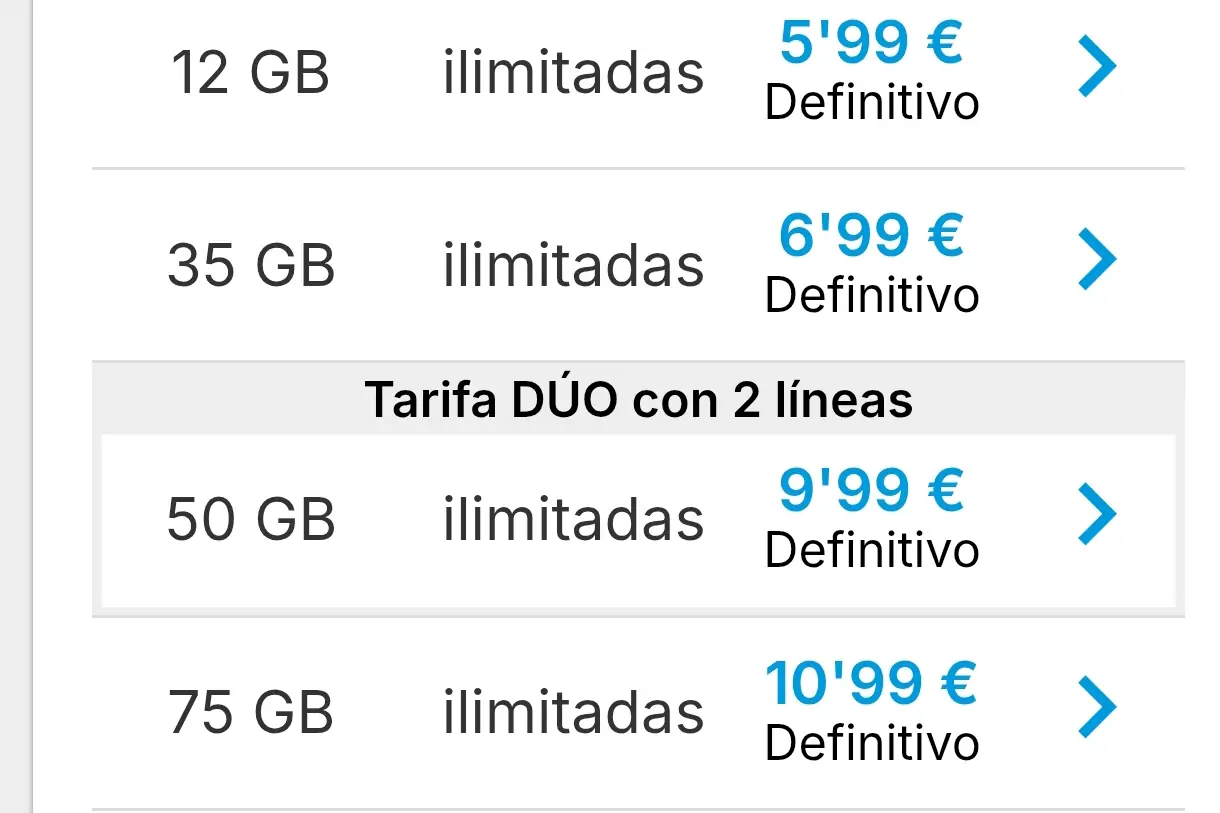Choose the 50 GB data label
Screen dimensions: 1220x813
(251, 520)
